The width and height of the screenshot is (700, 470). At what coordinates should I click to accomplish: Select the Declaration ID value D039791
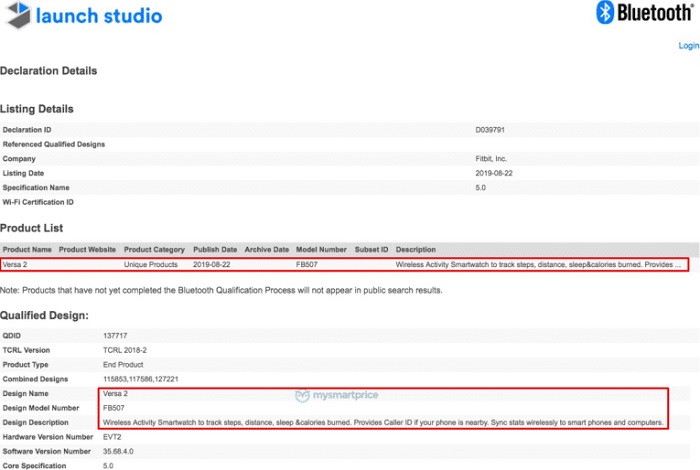490,130
